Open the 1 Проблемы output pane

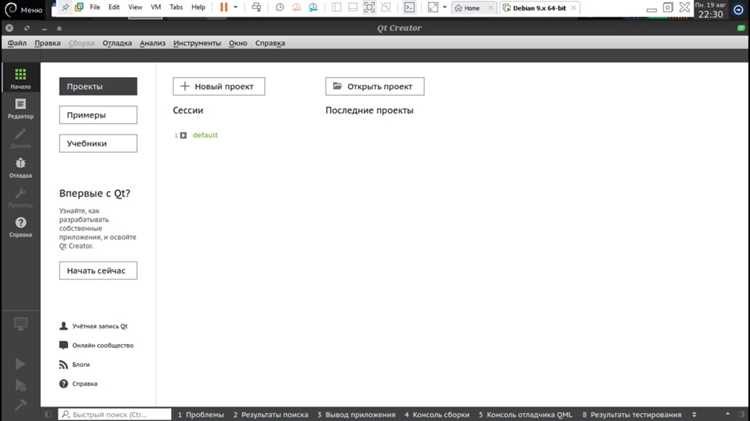(x=200, y=415)
